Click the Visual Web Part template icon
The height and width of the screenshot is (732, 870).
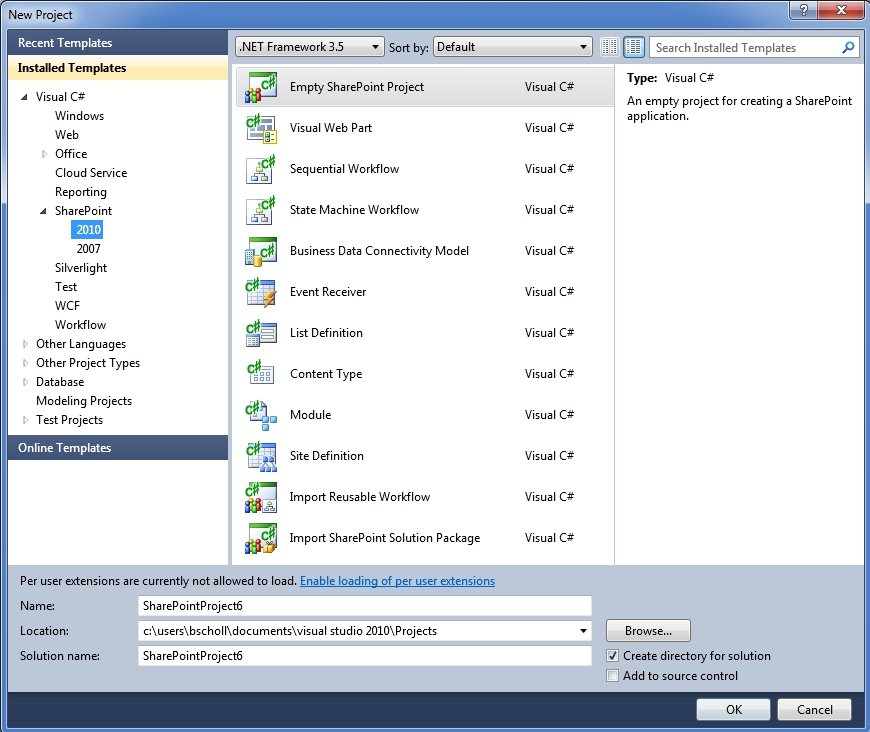[261, 128]
